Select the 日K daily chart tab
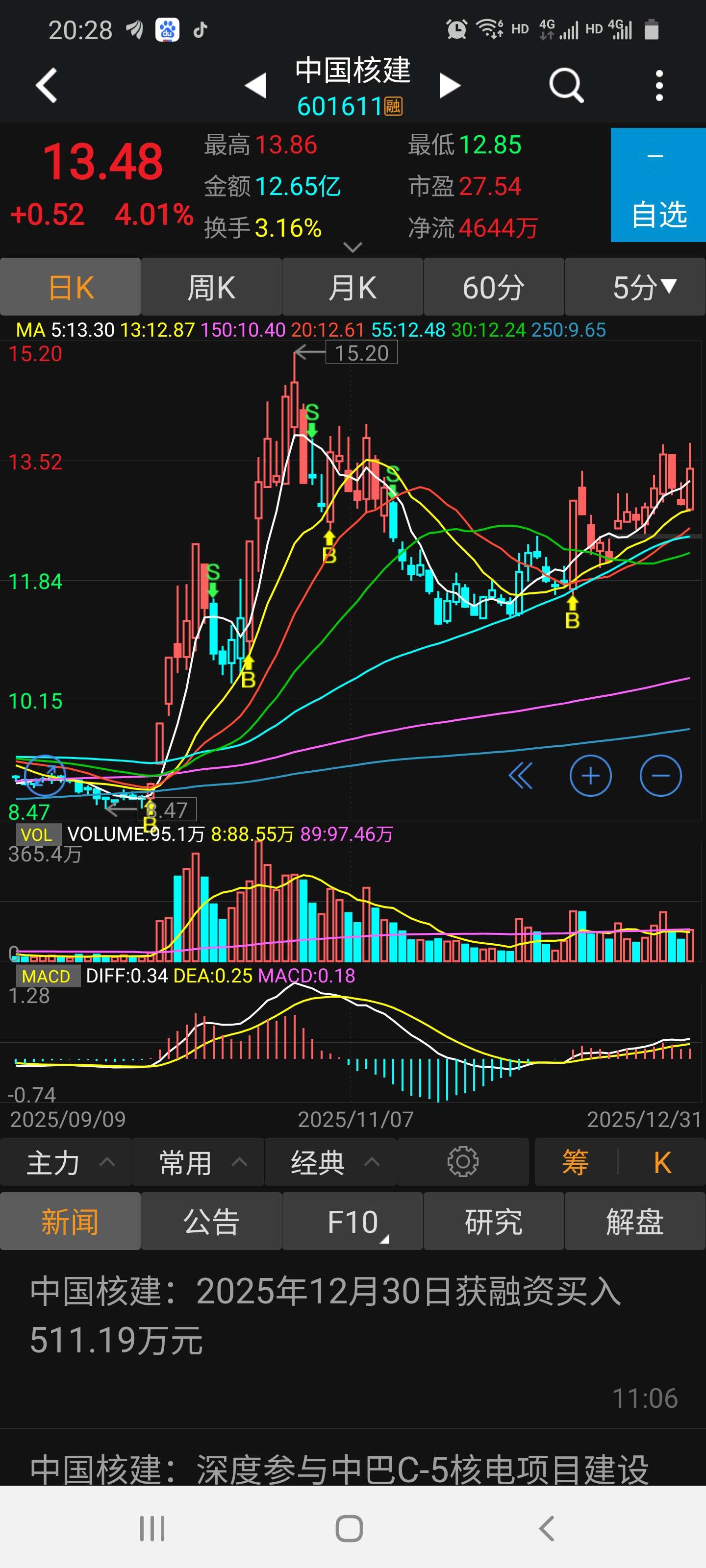The height and width of the screenshot is (1568, 706). coord(71,287)
